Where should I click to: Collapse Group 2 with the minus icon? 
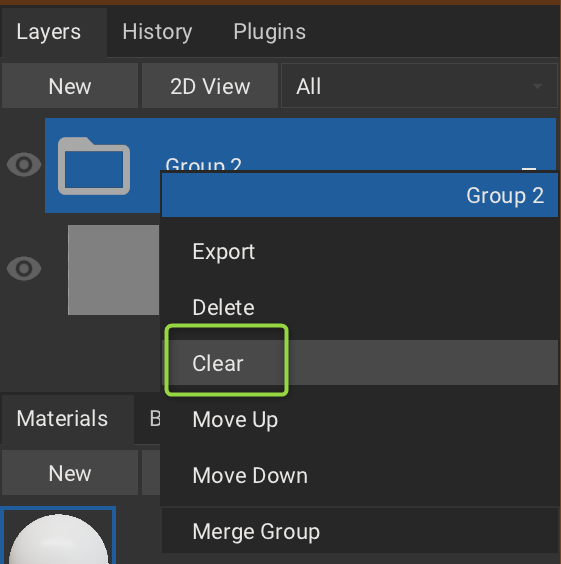[529, 168]
